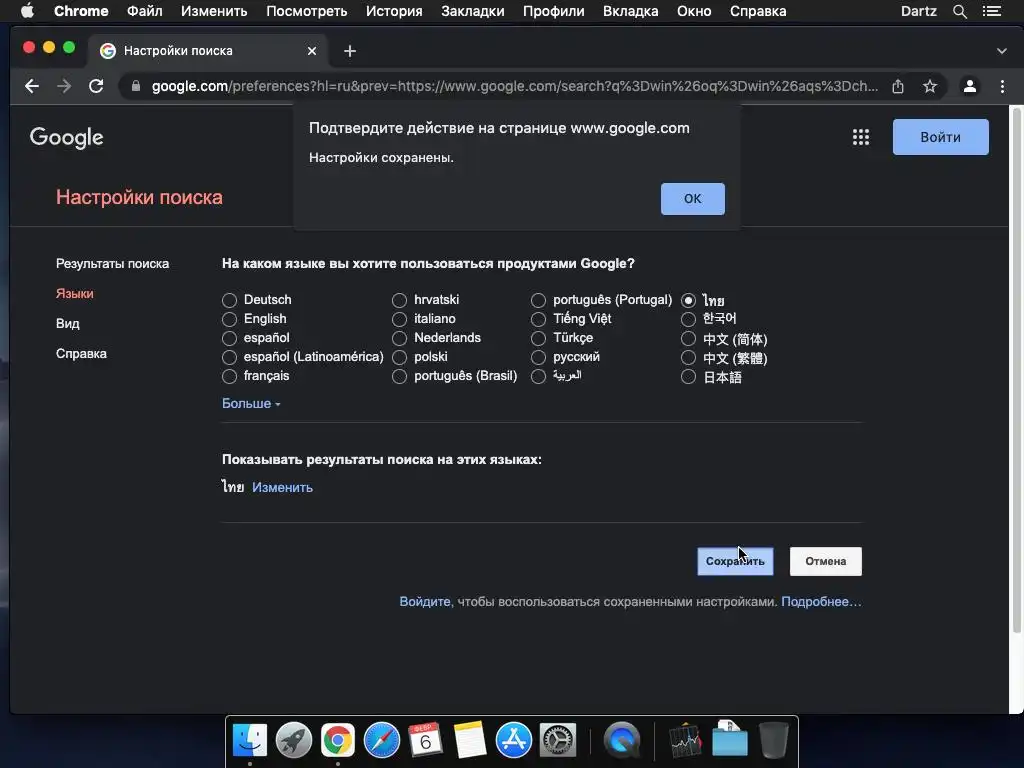Select the Nederlands radio button
Image resolution: width=1024 pixels, height=768 pixels.
399,338
